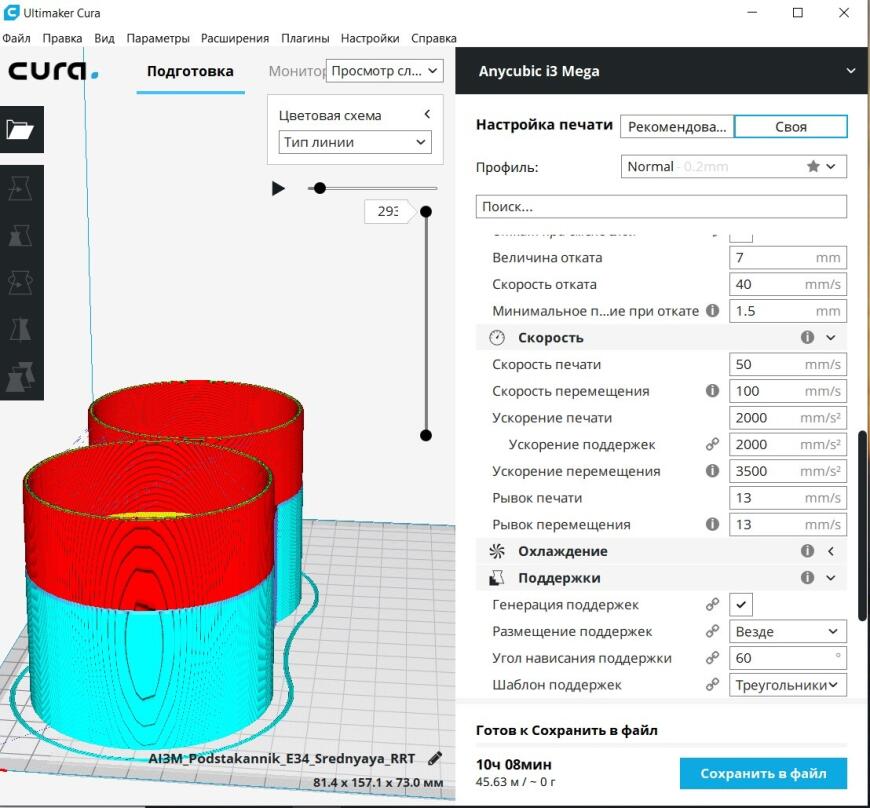Click info icon of Скорость section

coord(807,337)
